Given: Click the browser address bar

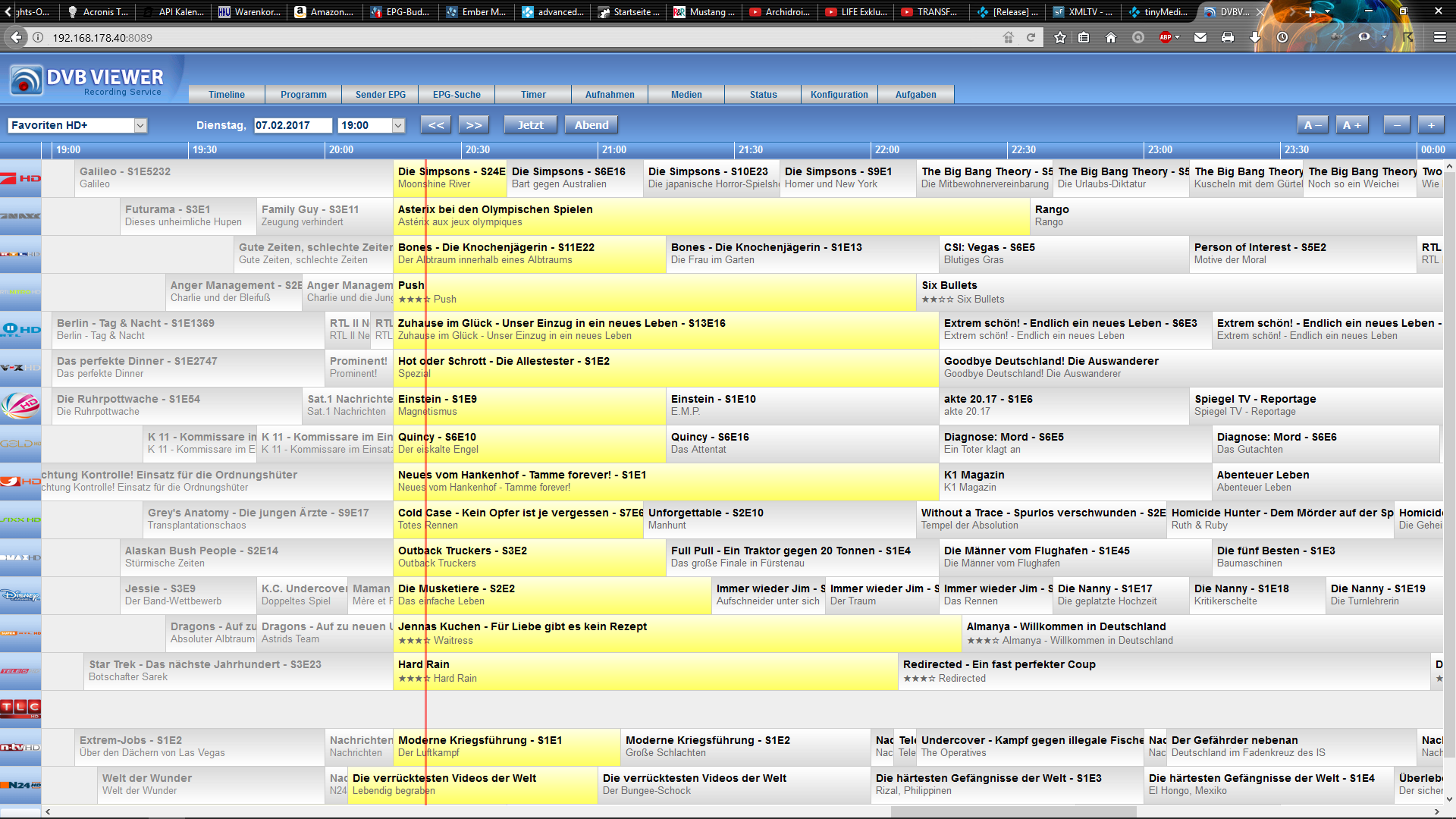Looking at the screenshot, I should coord(523,37).
